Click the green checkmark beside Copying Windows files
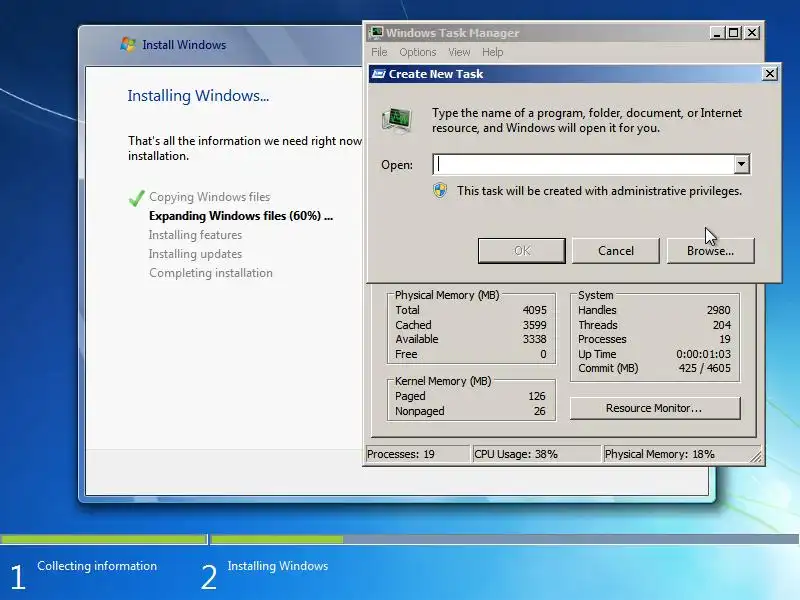The height and width of the screenshot is (600, 800). (x=136, y=198)
